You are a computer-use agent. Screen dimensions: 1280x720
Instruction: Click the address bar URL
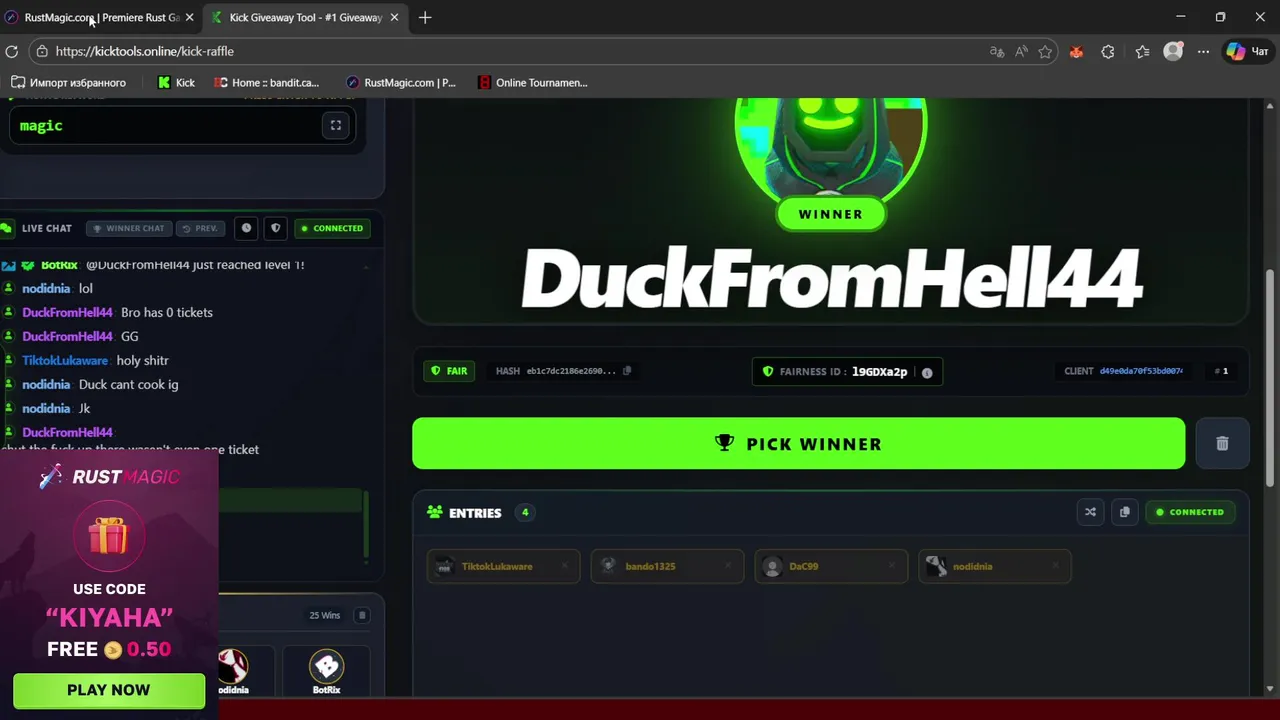pyautogui.click(x=145, y=51)
